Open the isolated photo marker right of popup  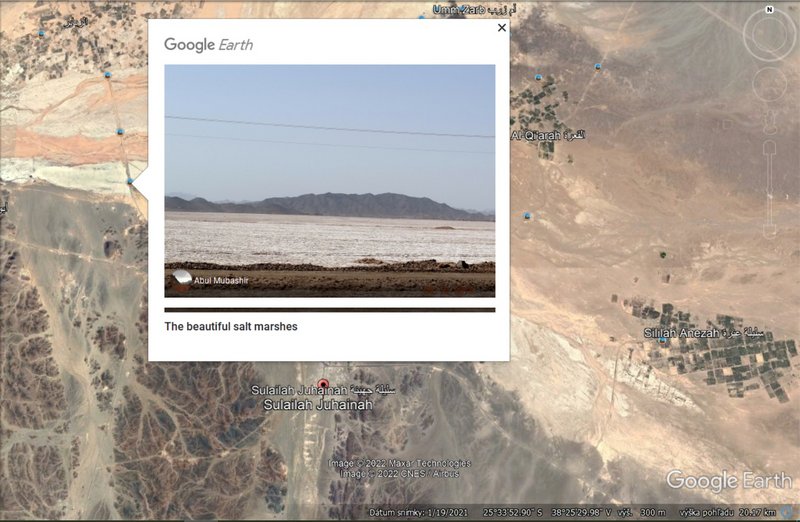click(528, 216)
